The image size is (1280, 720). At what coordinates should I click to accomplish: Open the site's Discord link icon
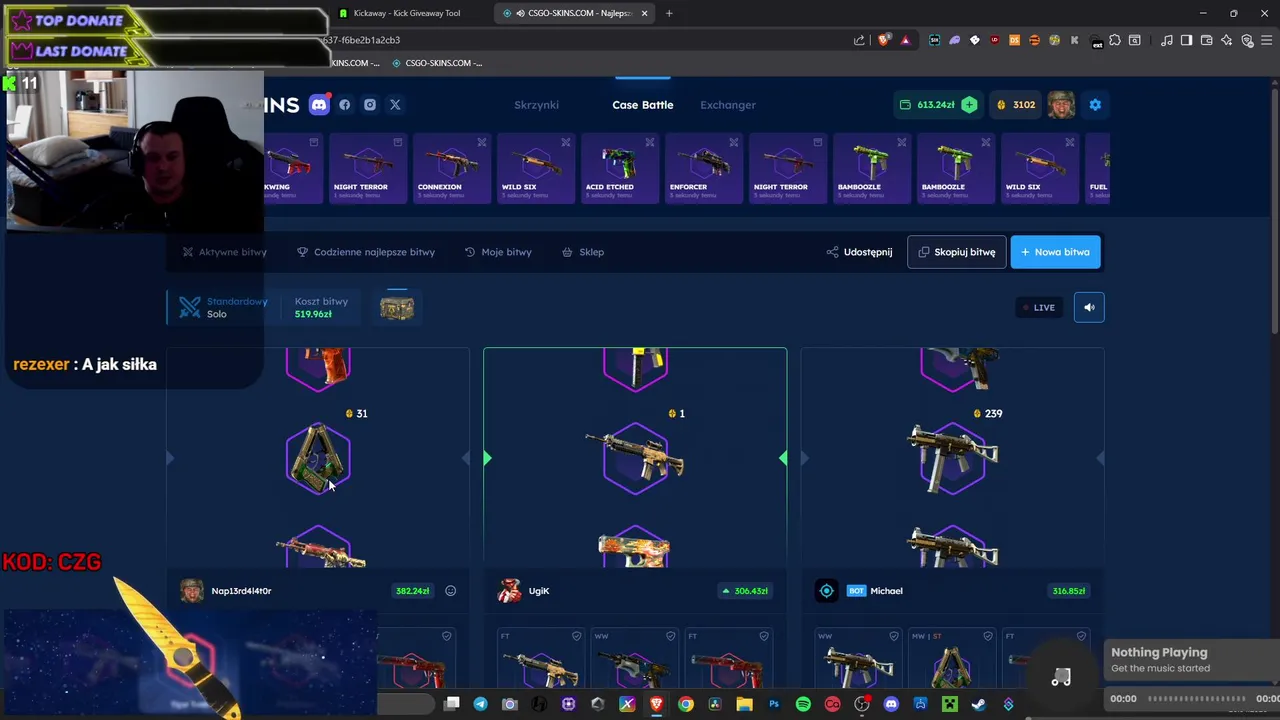click(319, 104)
